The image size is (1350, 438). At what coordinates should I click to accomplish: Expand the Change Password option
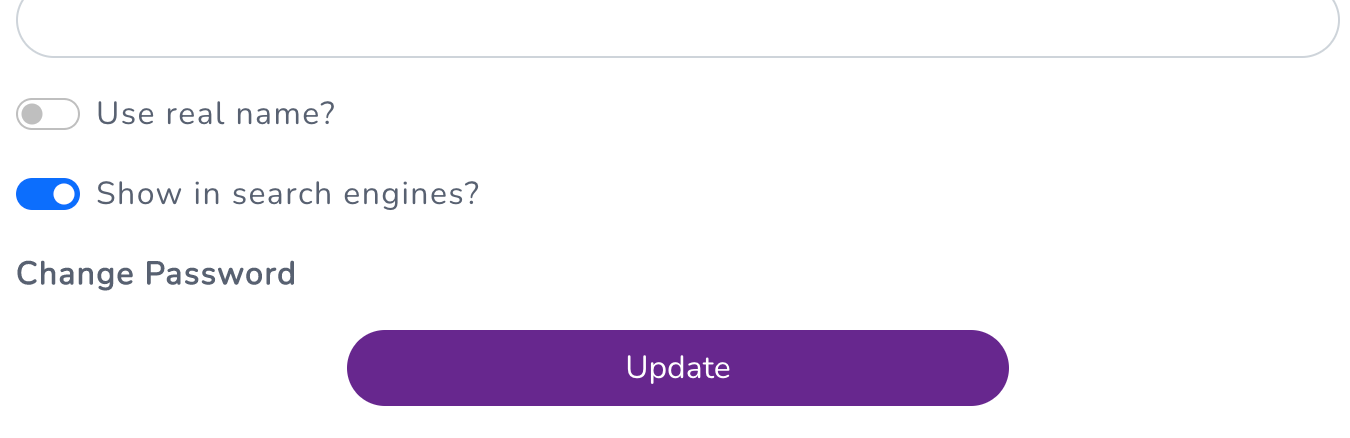(156, 274)
